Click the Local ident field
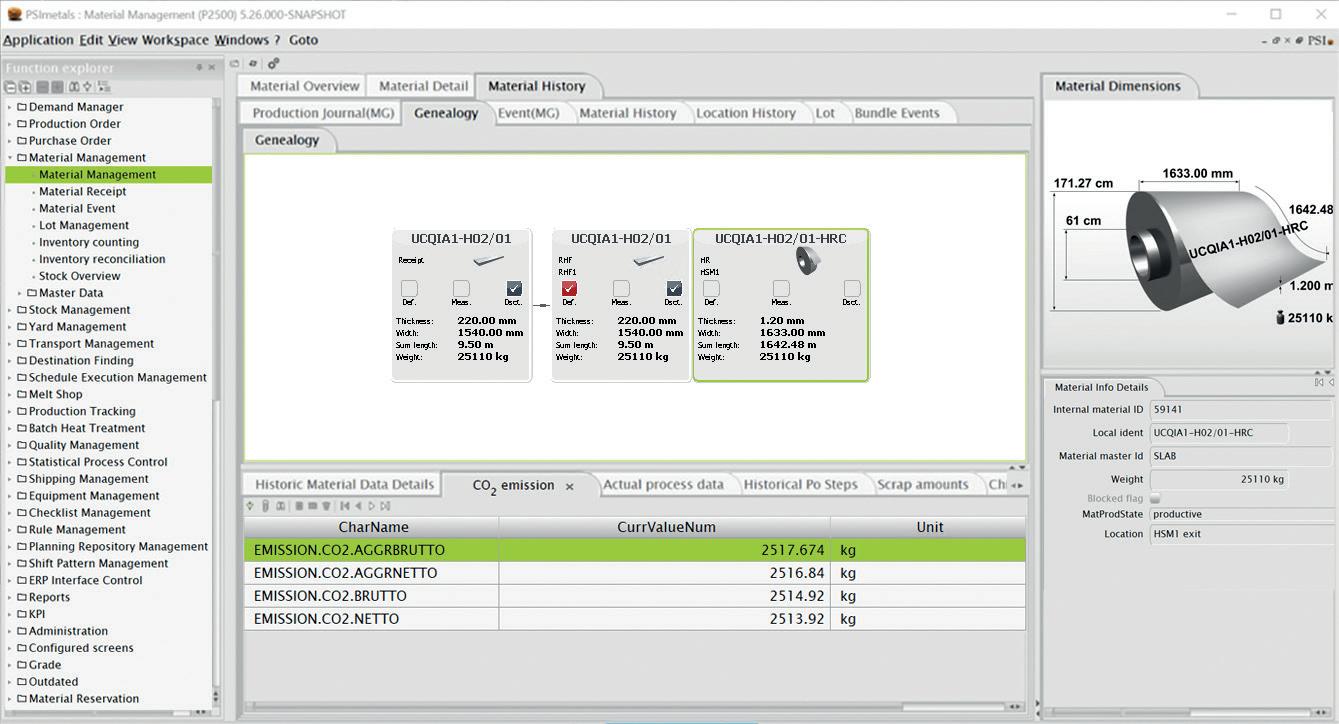 (x=1218, y=433)
